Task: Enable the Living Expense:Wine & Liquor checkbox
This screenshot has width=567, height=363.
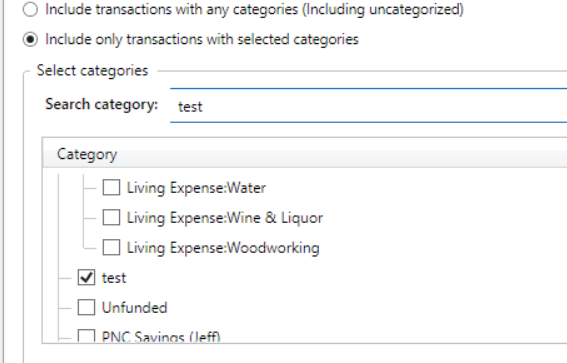Action: (x=111, y=218)
